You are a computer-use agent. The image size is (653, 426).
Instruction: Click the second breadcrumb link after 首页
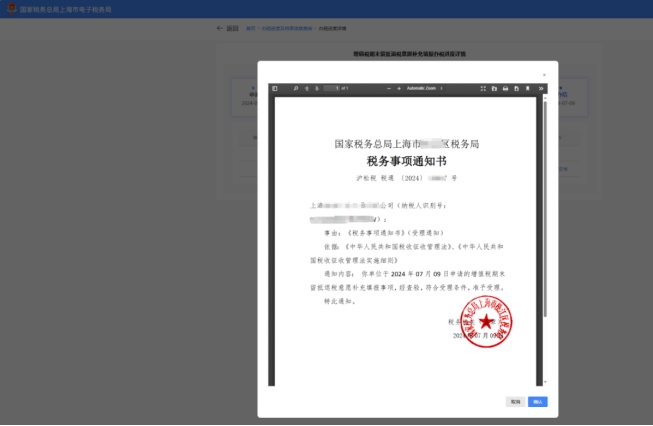point(287,28)
